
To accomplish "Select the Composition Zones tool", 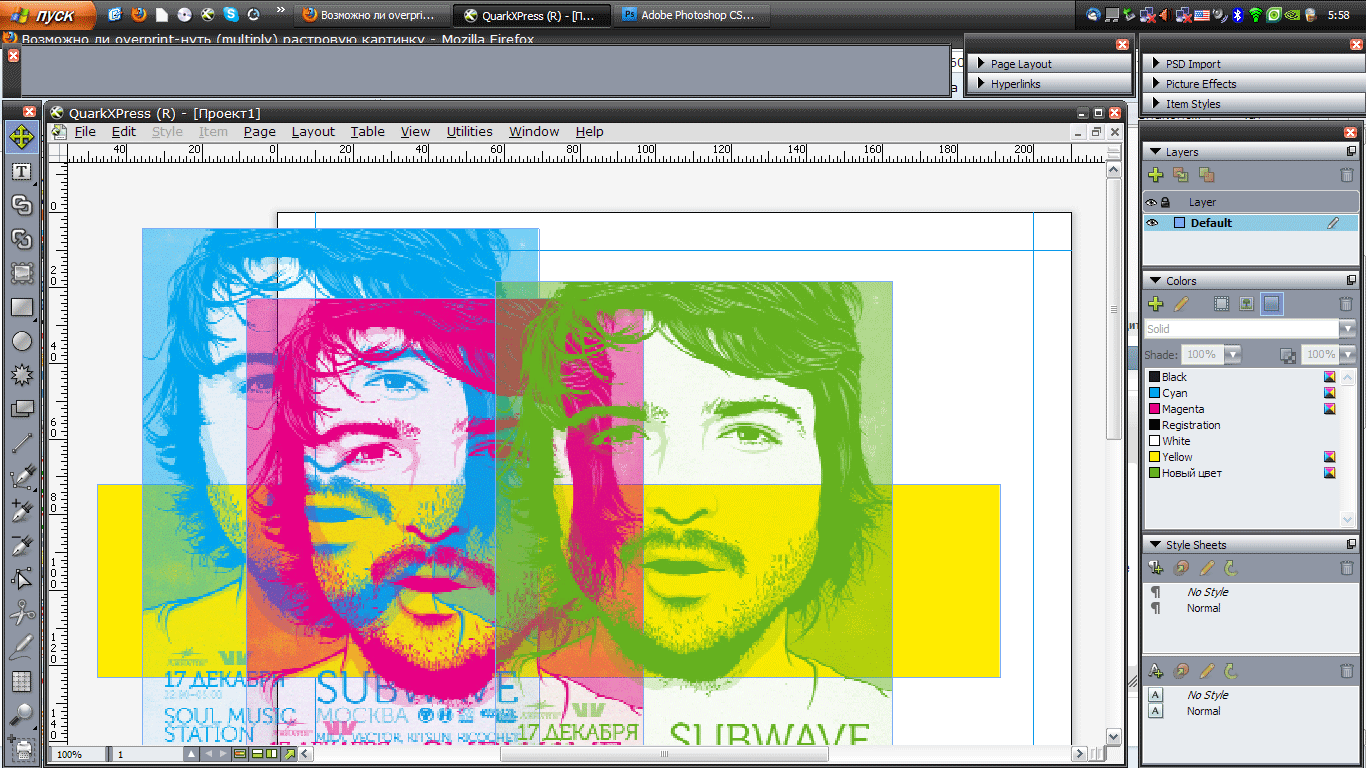I will pos(21,409).
